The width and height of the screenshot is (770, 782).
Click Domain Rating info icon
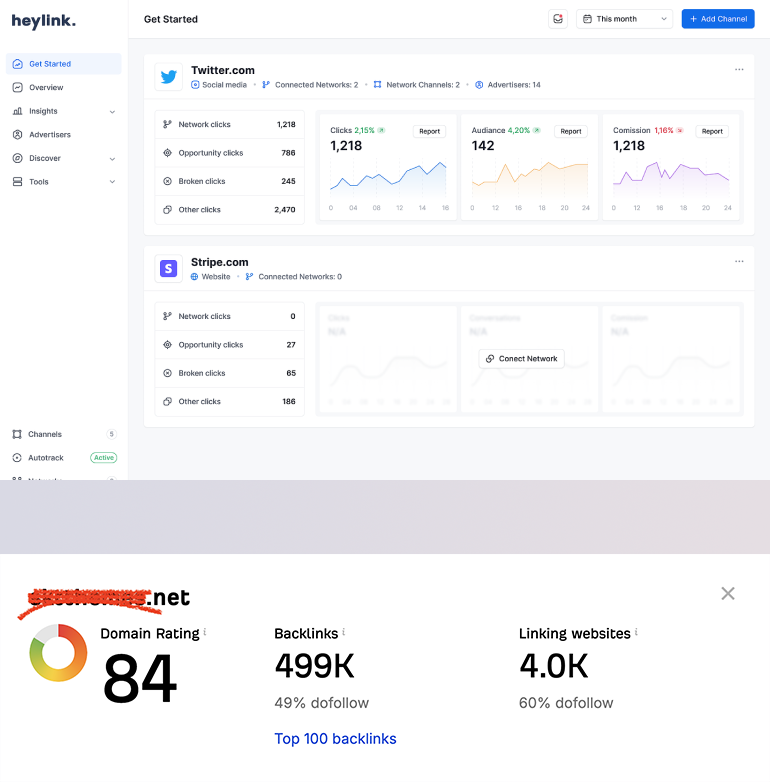205,632
